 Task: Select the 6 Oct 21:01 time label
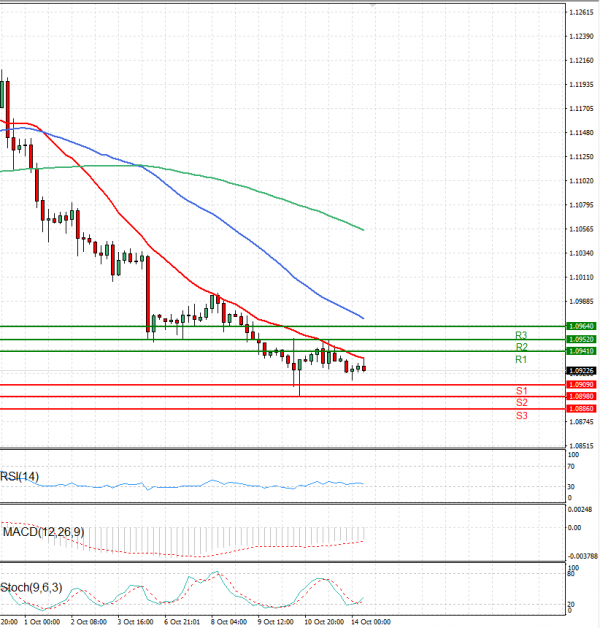click(x=183, y=621)
